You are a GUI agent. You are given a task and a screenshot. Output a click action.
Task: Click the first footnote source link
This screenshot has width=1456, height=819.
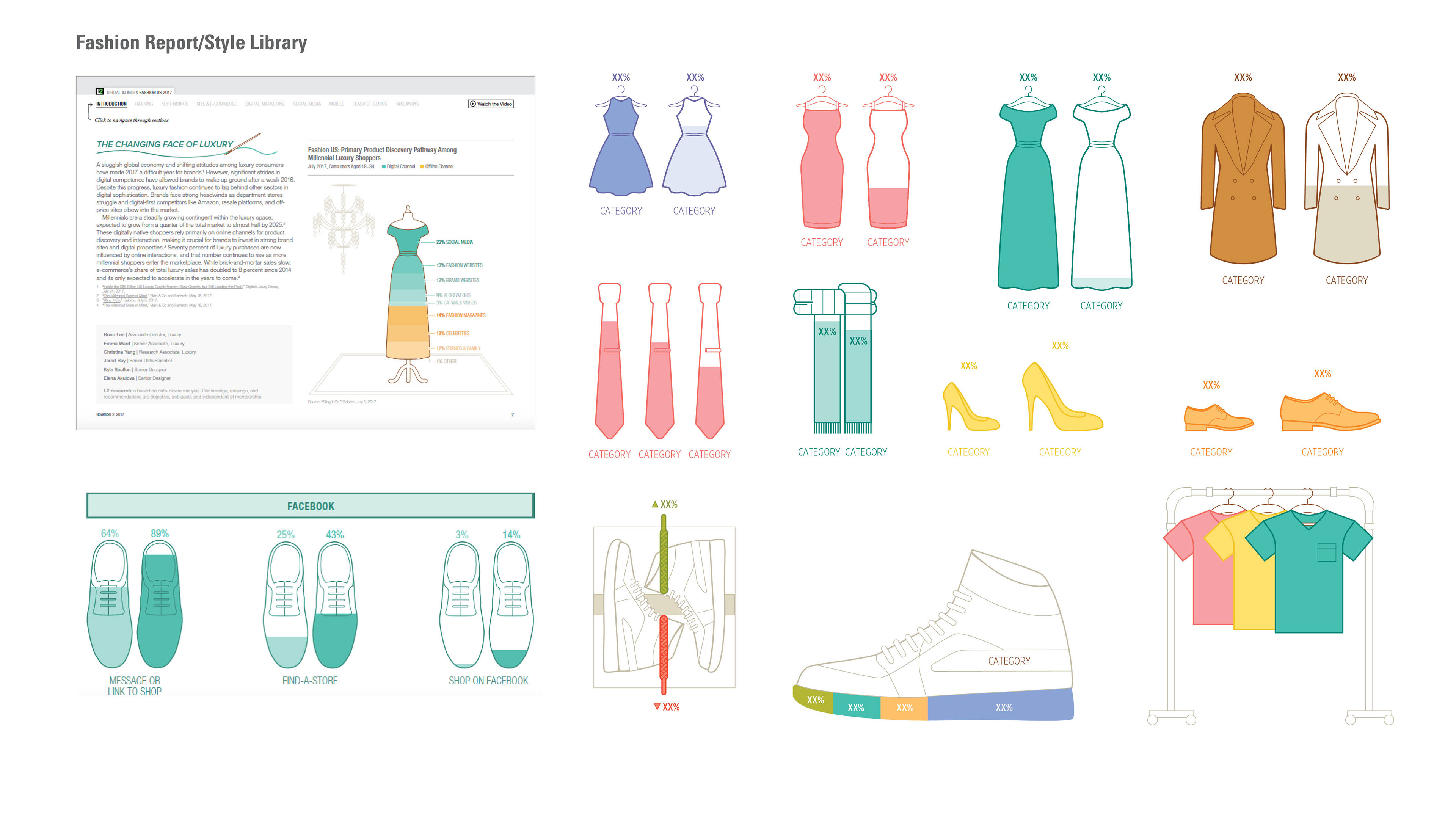173,287
